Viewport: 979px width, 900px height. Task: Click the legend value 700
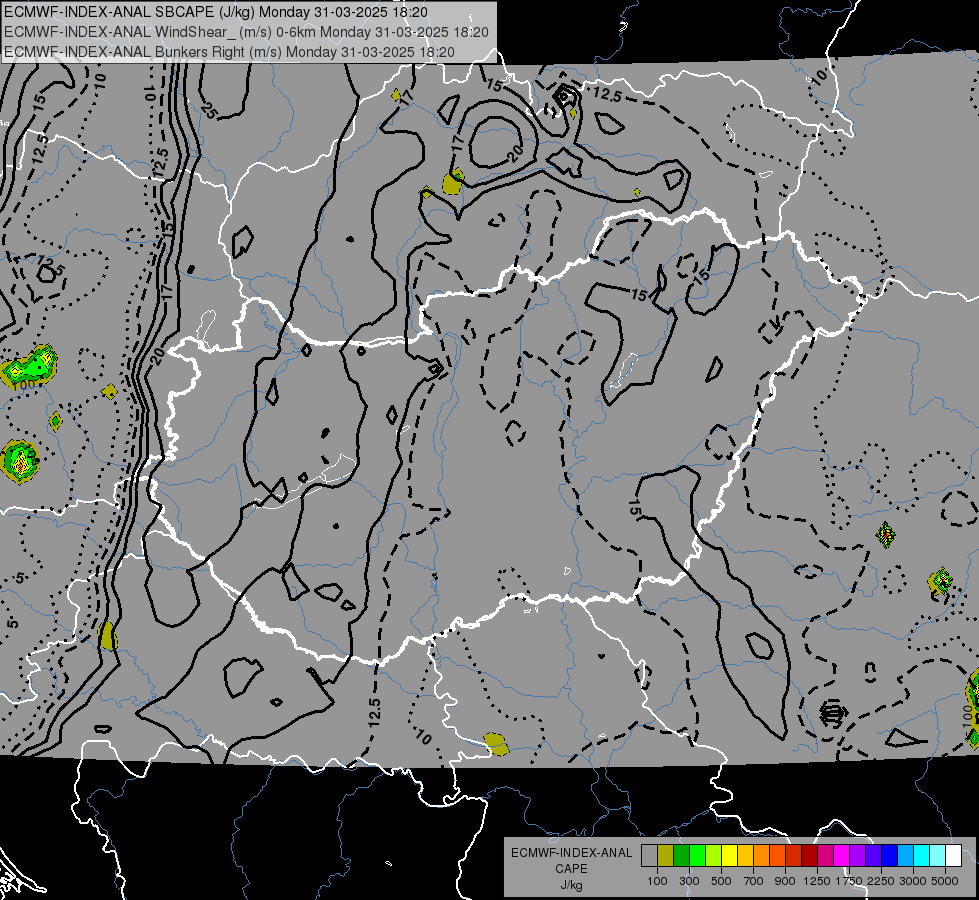[x=754, y=881]
